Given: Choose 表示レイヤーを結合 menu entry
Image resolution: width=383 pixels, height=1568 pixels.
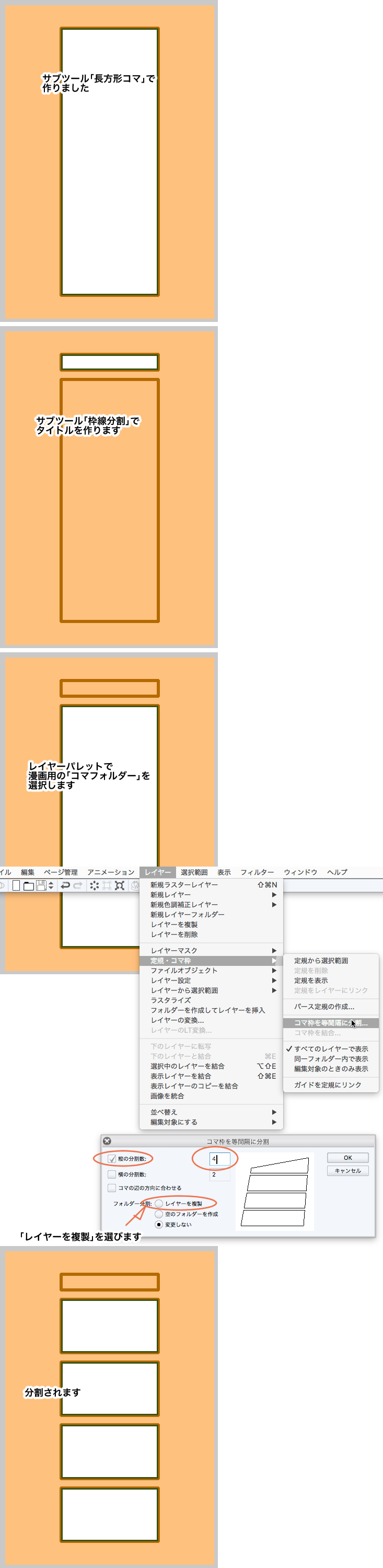Looking at the screenshot, I should coord(211,1076).
